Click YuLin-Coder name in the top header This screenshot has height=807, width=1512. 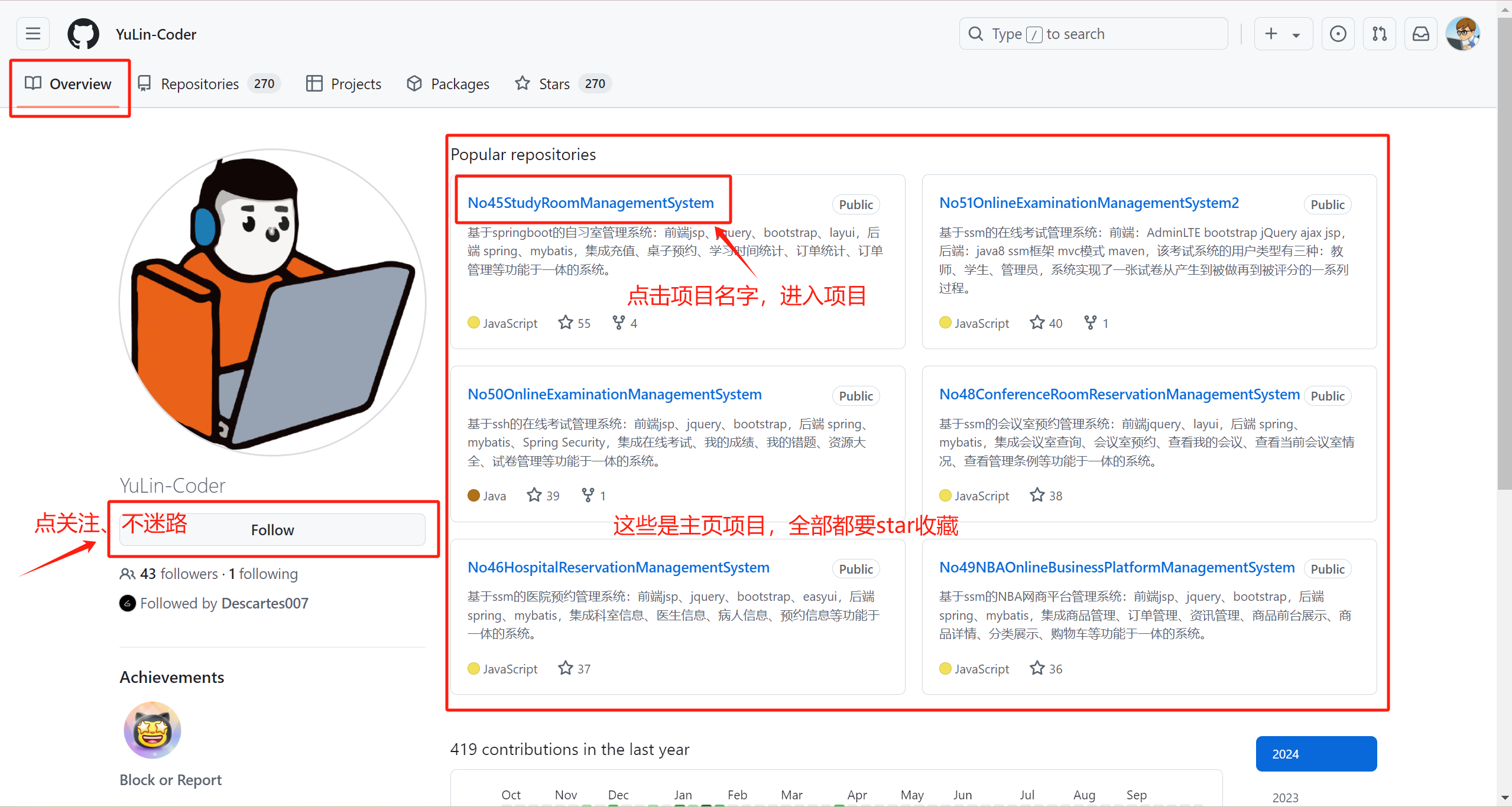pos(156,34)
